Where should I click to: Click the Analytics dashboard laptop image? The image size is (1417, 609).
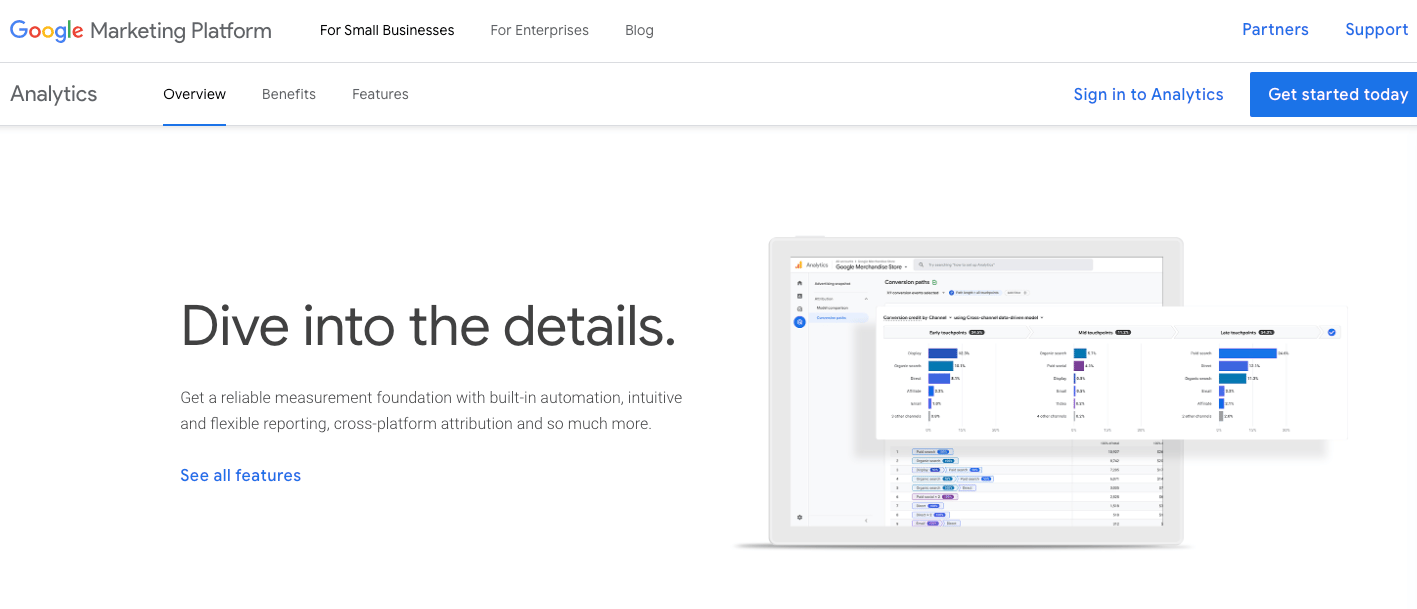1040,393
